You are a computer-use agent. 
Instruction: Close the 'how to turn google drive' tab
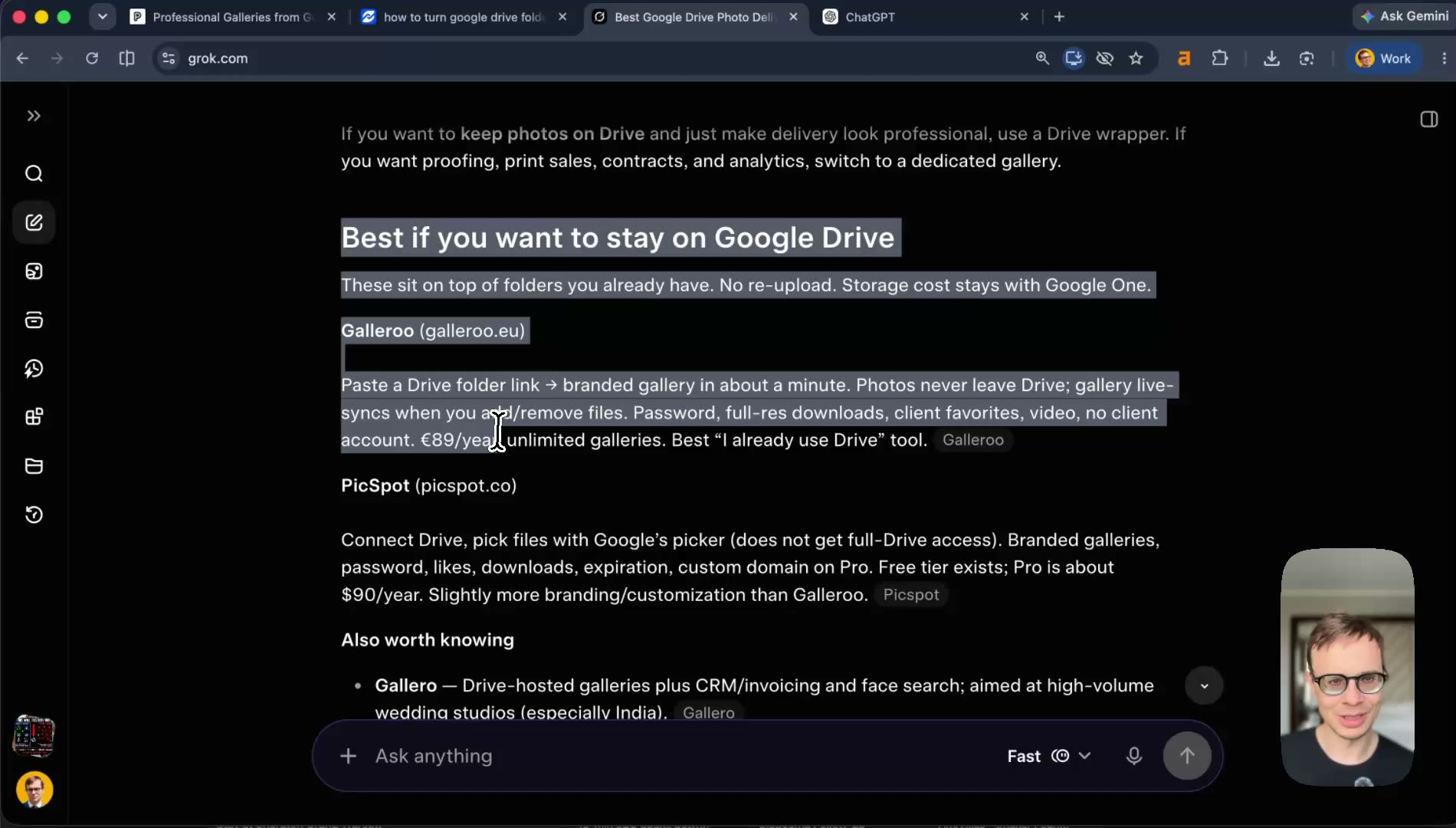(562, 17)
